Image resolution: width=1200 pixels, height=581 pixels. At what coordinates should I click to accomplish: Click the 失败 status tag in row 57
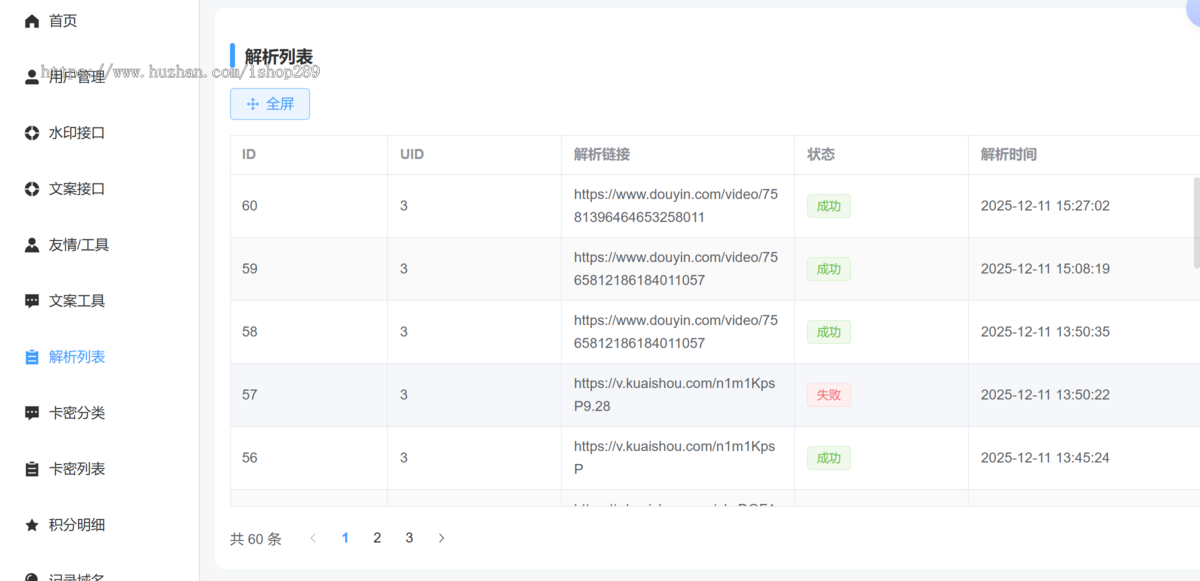click(x=828, y=395)
